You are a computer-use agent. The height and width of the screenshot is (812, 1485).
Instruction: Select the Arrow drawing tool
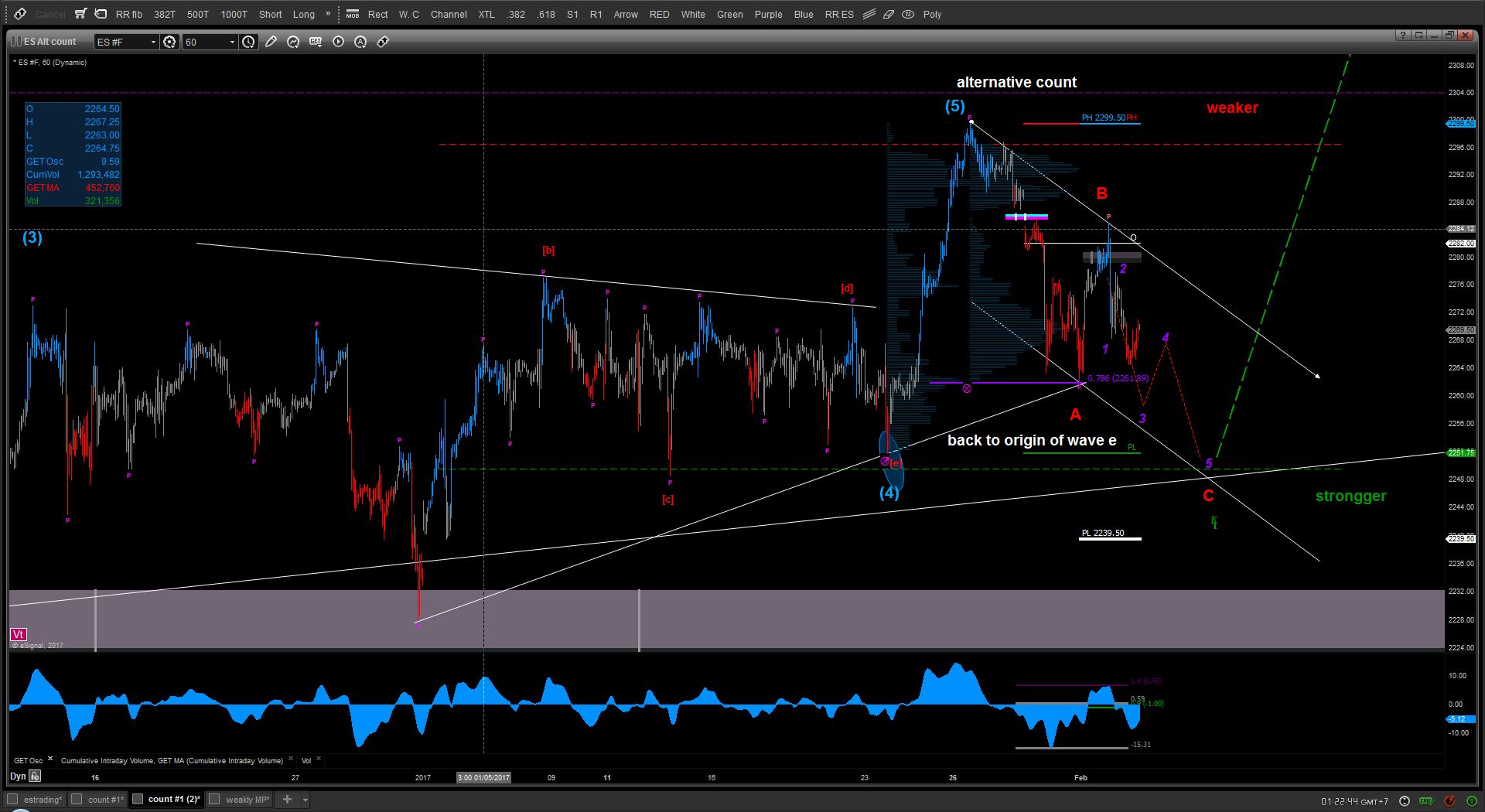(x=626, y=15)
